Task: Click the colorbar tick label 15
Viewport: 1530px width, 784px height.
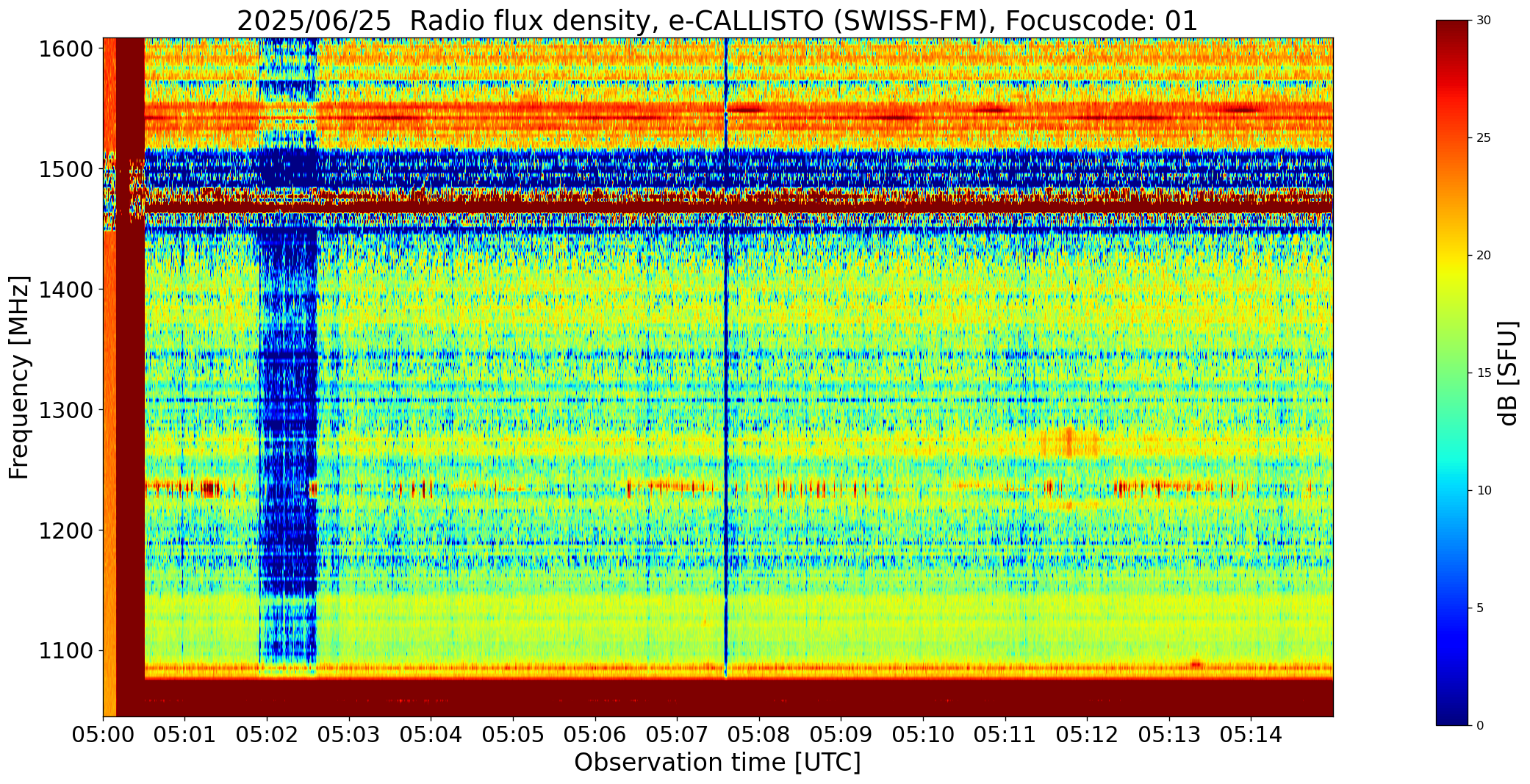Action: point(1484,373)
